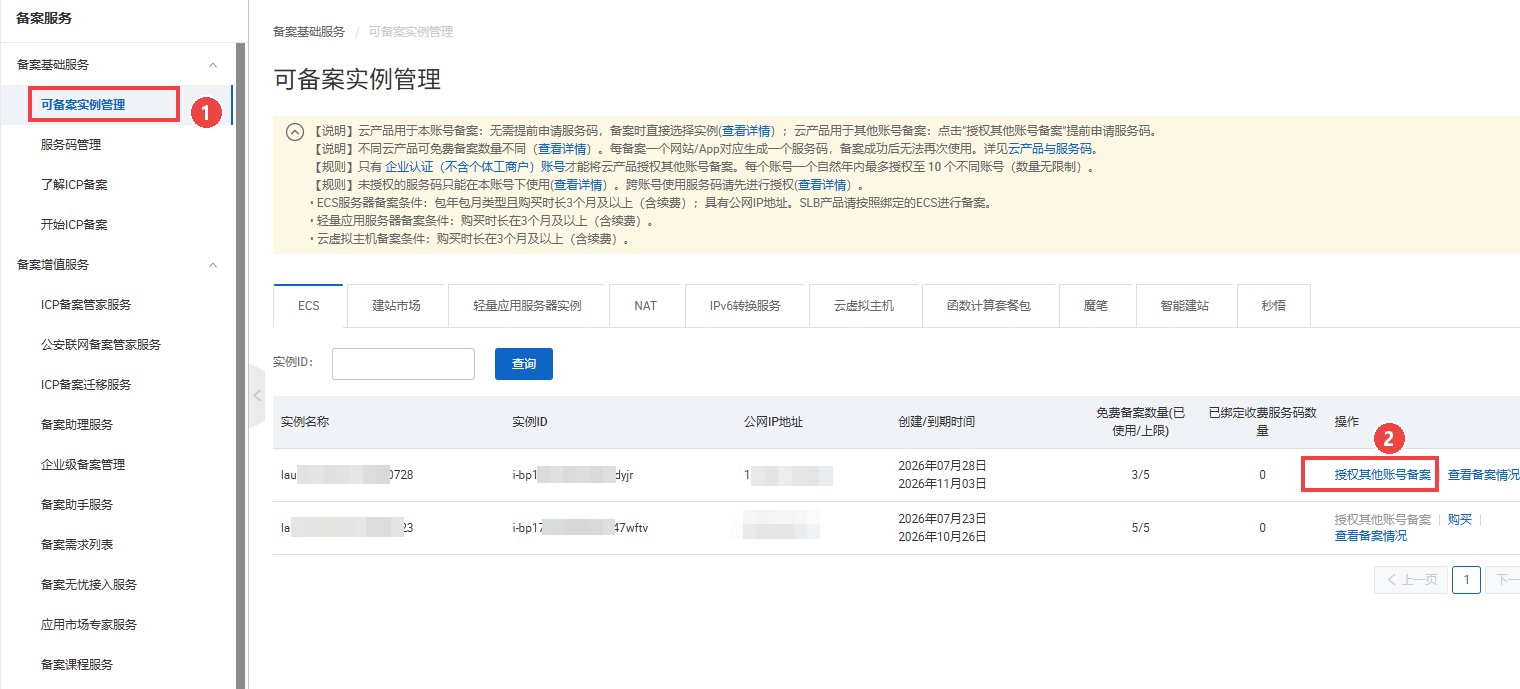The height and width of the screenshot is (689, 1520).
Task: Open 企业级备案管理
Action: coord(83,465)
